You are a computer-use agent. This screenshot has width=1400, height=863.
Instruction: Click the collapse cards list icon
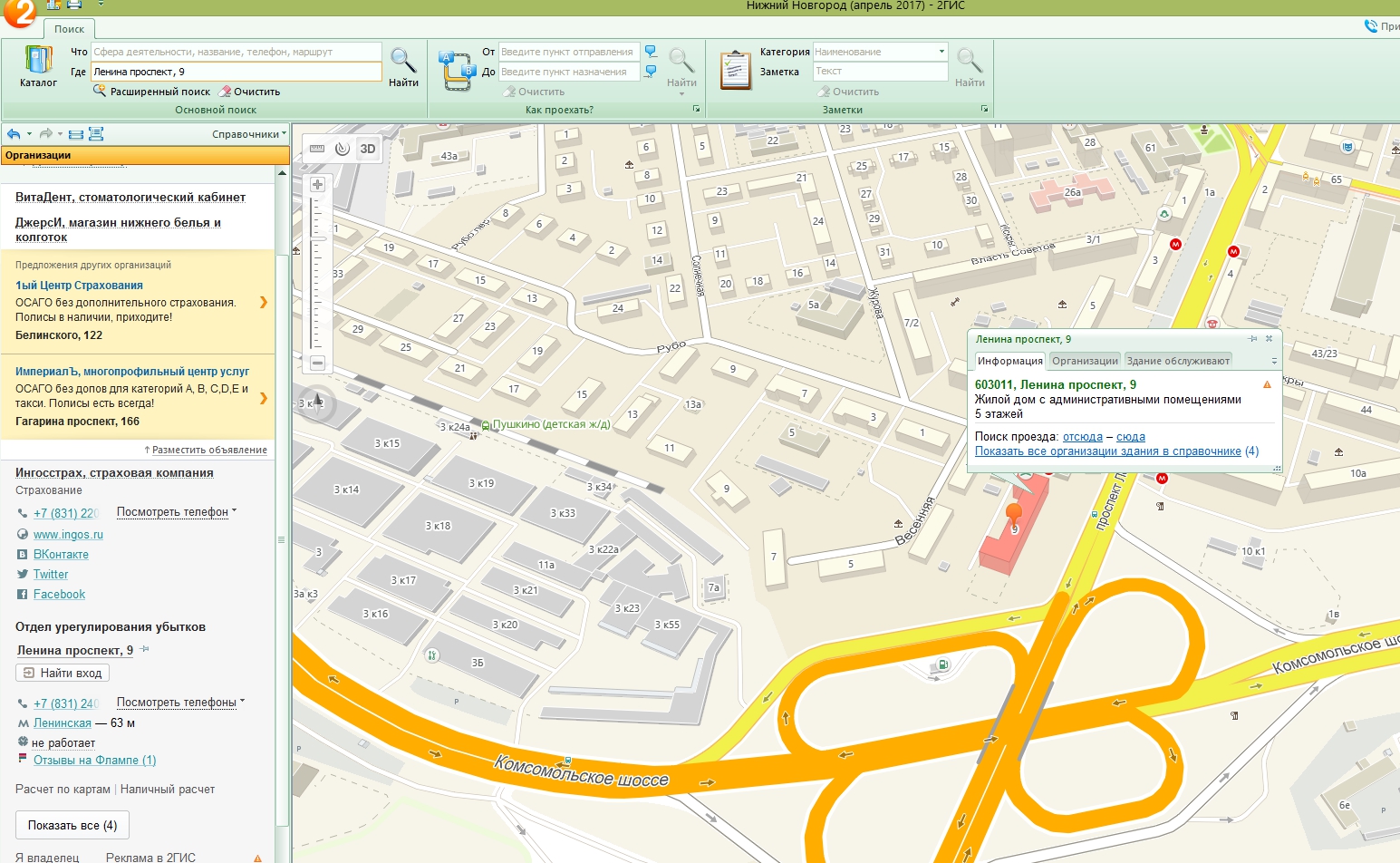[76, 134]
